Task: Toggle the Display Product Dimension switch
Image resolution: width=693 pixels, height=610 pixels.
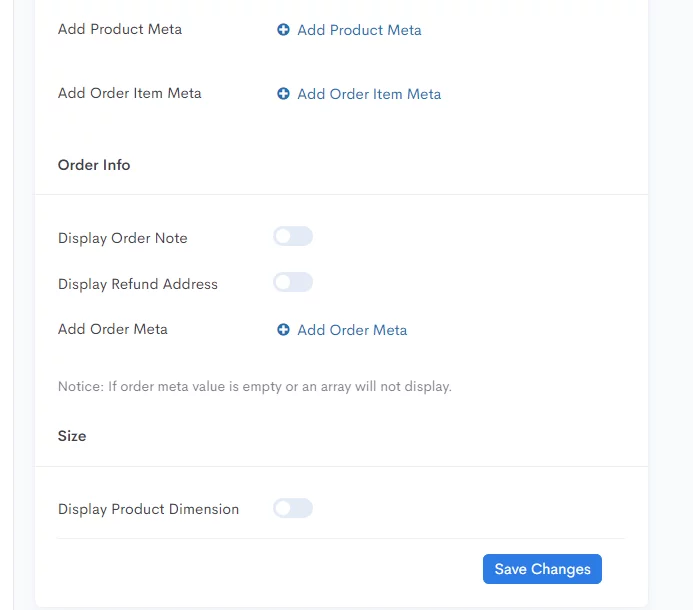Action: [293, 508]
